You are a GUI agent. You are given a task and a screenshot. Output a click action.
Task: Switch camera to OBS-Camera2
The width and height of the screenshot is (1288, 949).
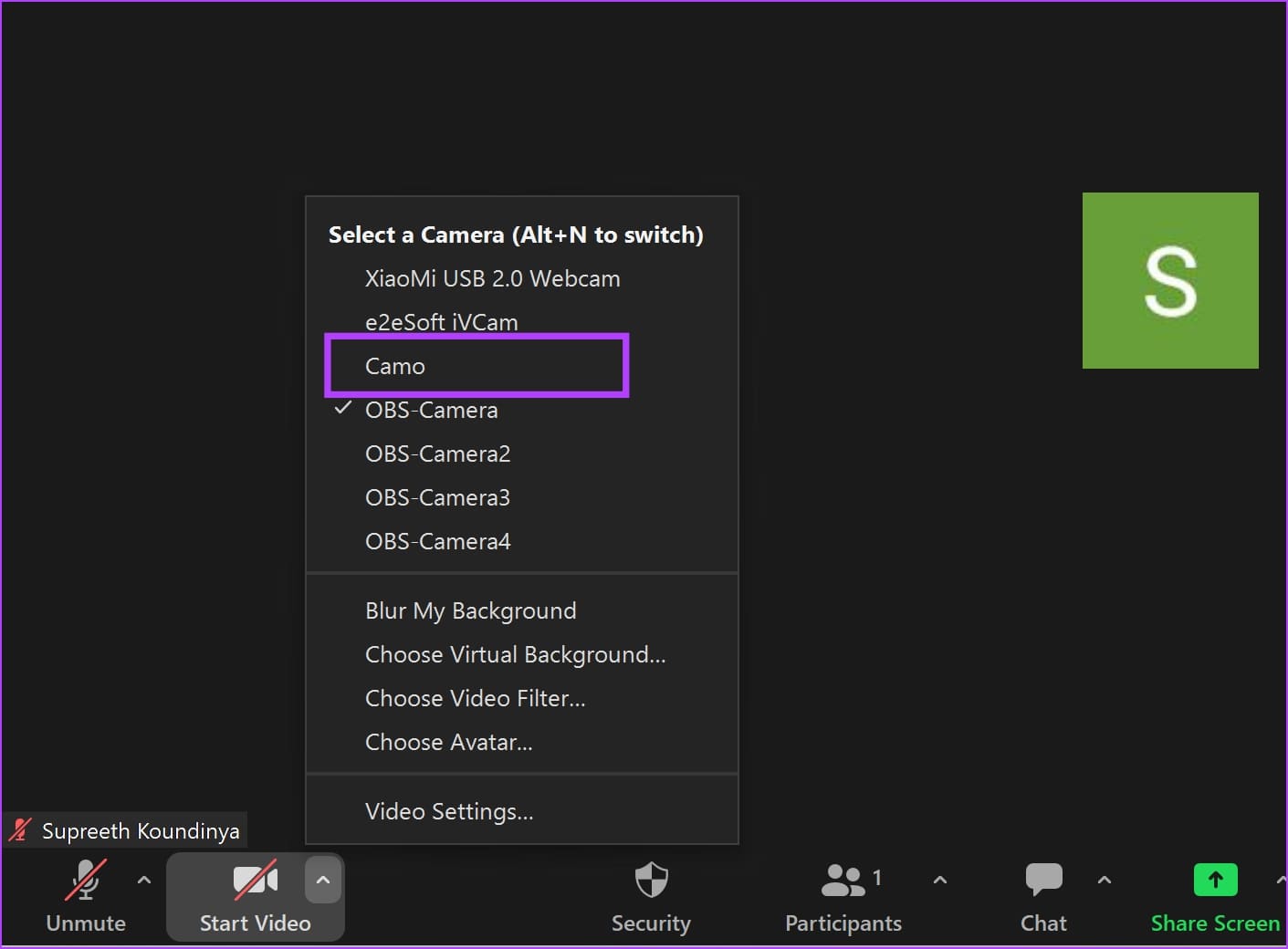click(x=522, y=454)
